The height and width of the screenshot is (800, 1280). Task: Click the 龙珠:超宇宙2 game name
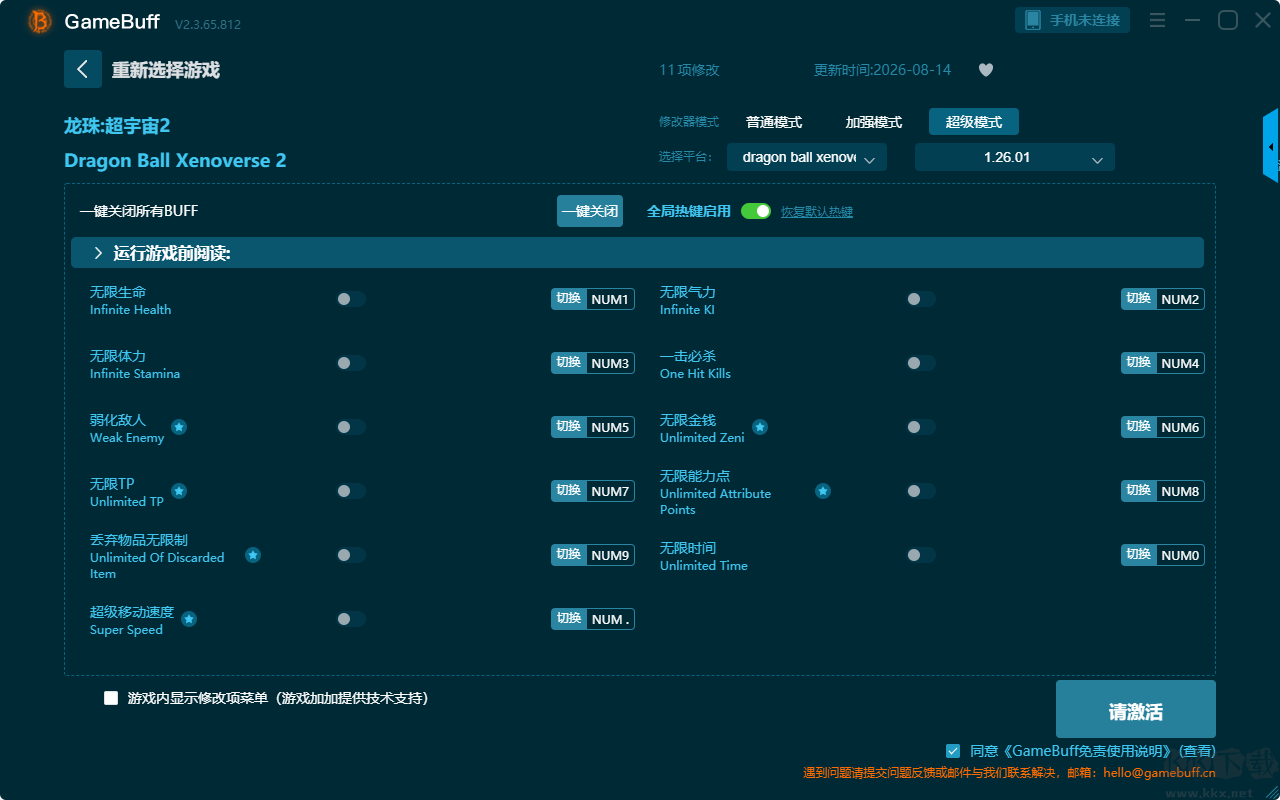(x=117, y=126)
